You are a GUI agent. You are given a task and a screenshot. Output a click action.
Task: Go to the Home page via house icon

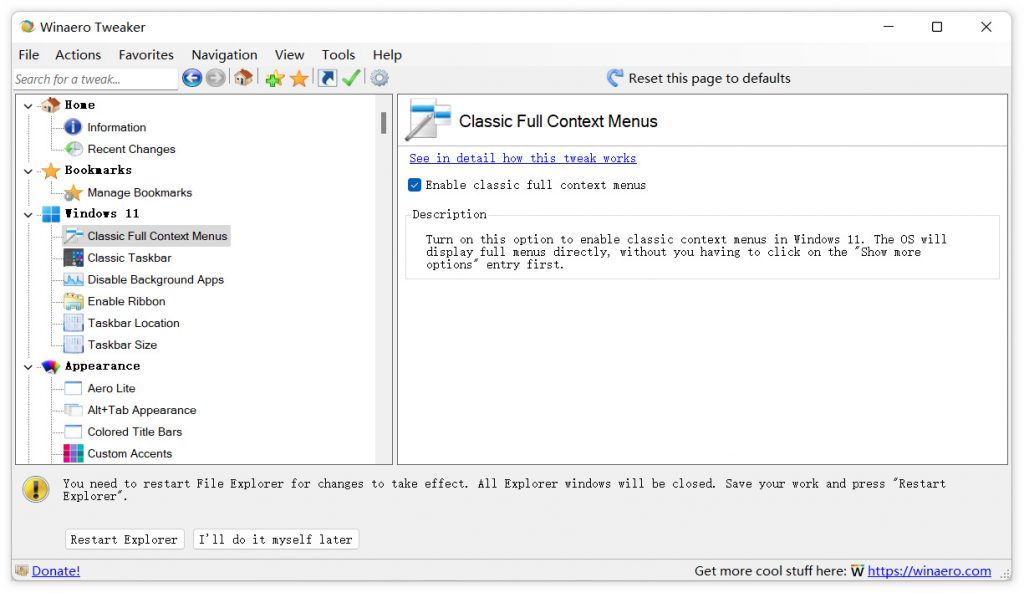pos(243,78)
